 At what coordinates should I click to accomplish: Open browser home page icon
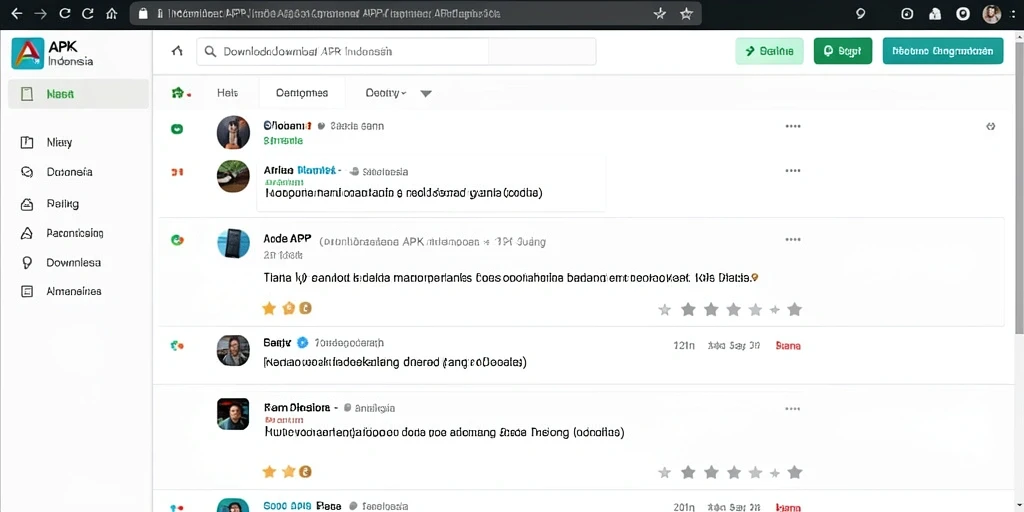pyautogui.click(x=112, y=13)
